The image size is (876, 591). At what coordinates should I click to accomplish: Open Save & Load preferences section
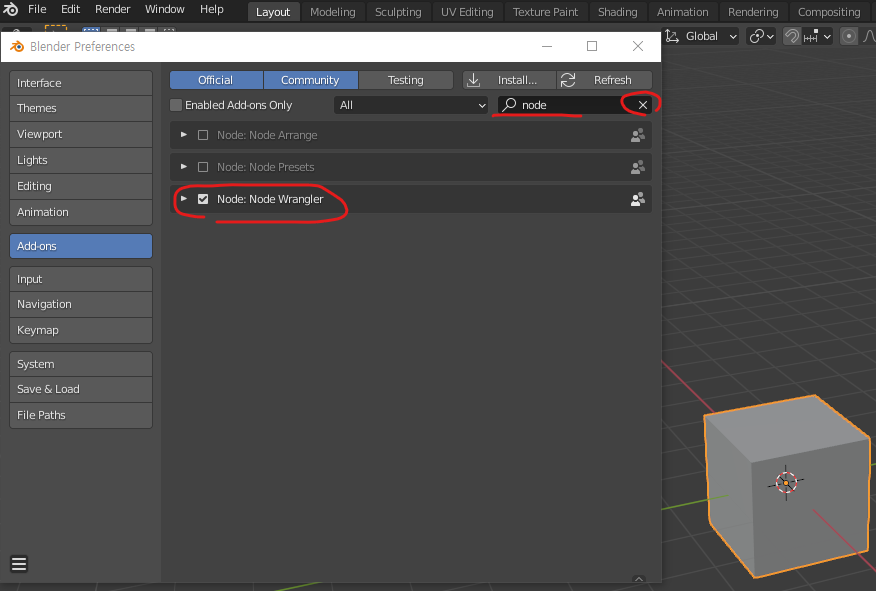[81, 389]
